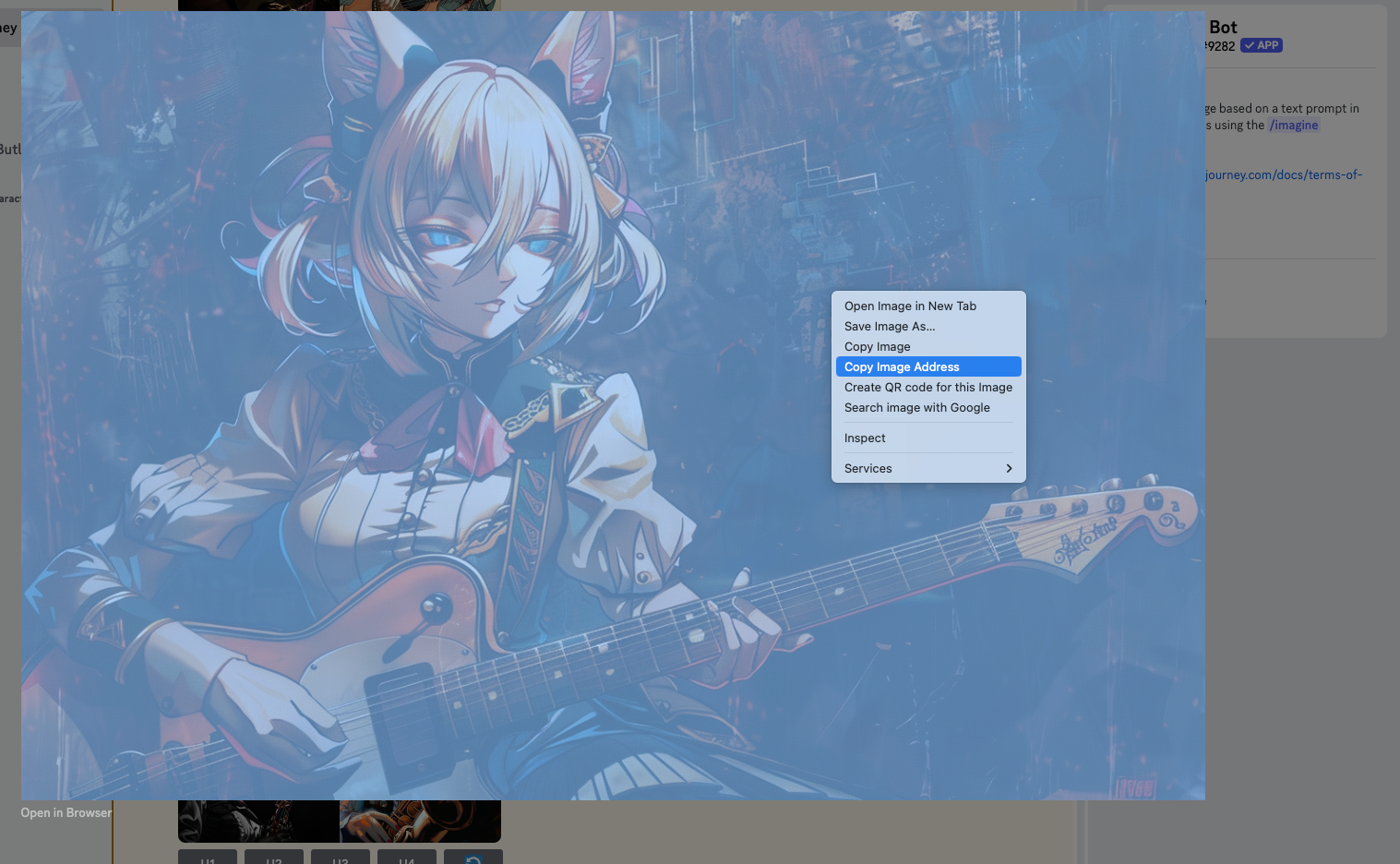Click the verified APP badge
Screen dimensions: 1400x864
(x=1262, y=45)
